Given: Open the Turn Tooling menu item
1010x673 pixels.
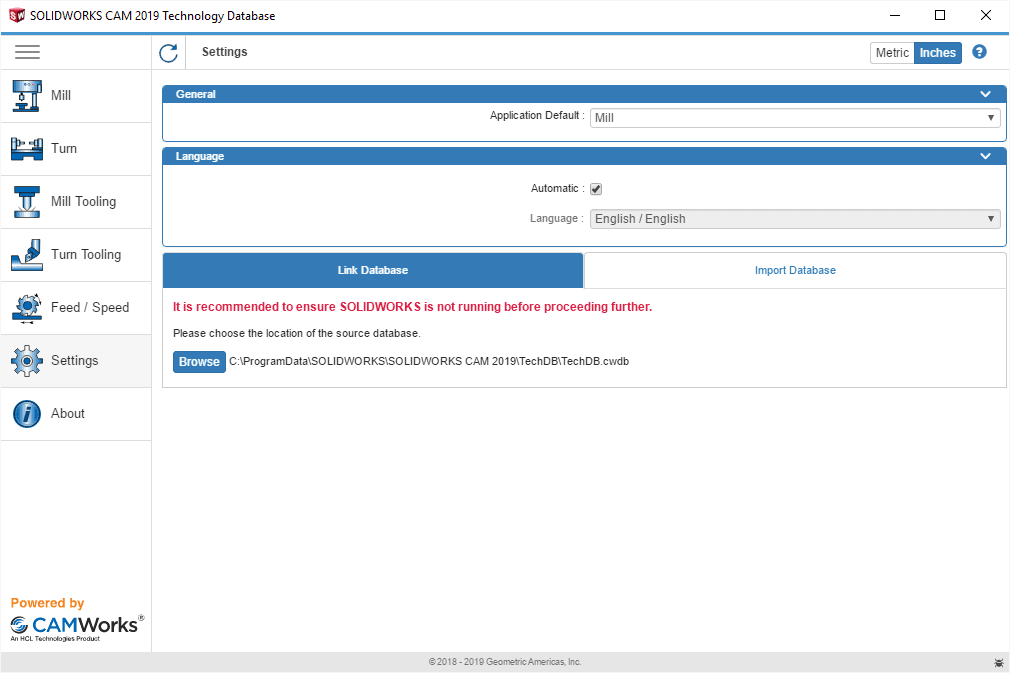Looking at the screenshot, I should point(76,254).
